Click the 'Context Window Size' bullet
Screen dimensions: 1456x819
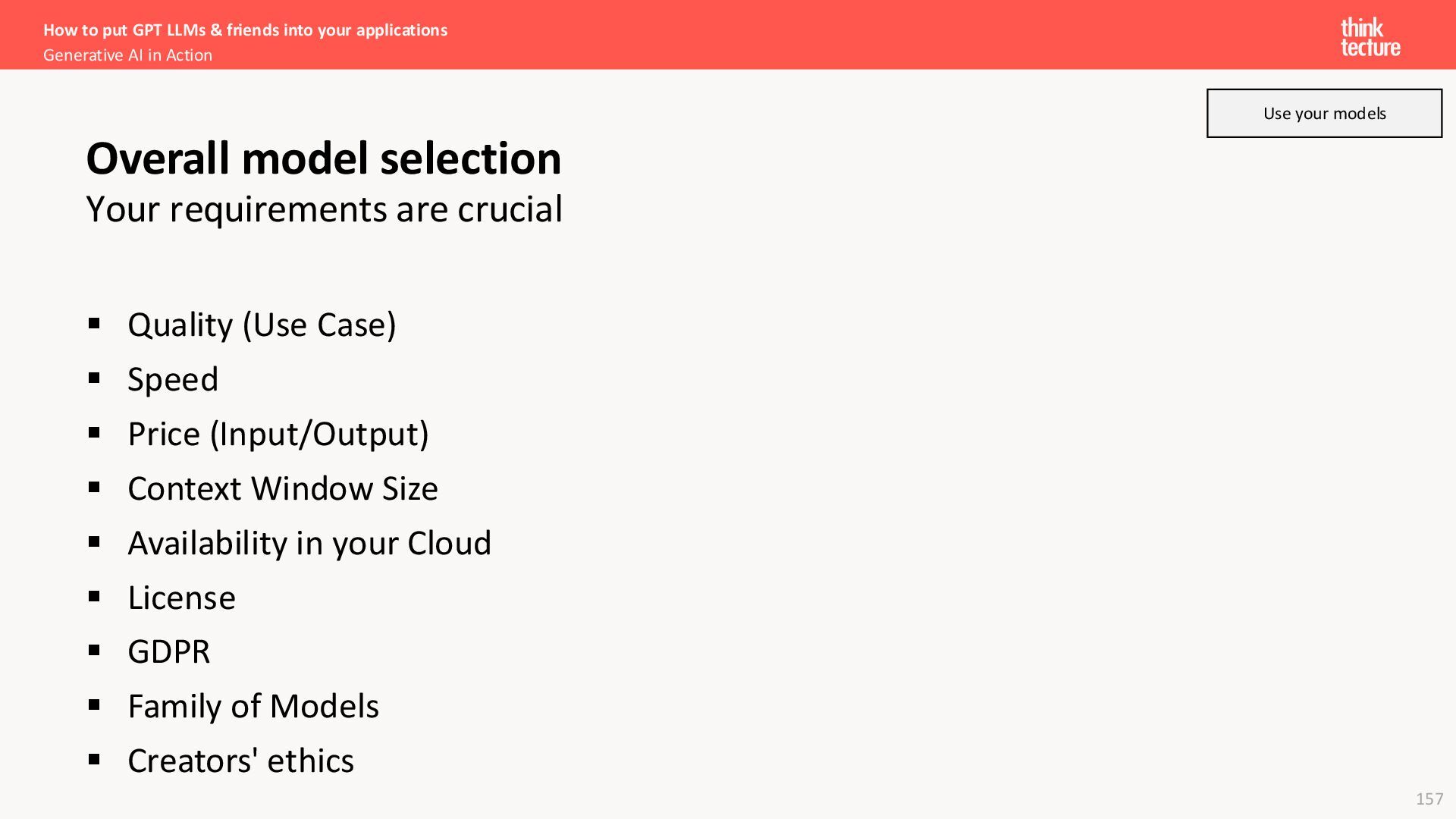[x=283, y=488]
